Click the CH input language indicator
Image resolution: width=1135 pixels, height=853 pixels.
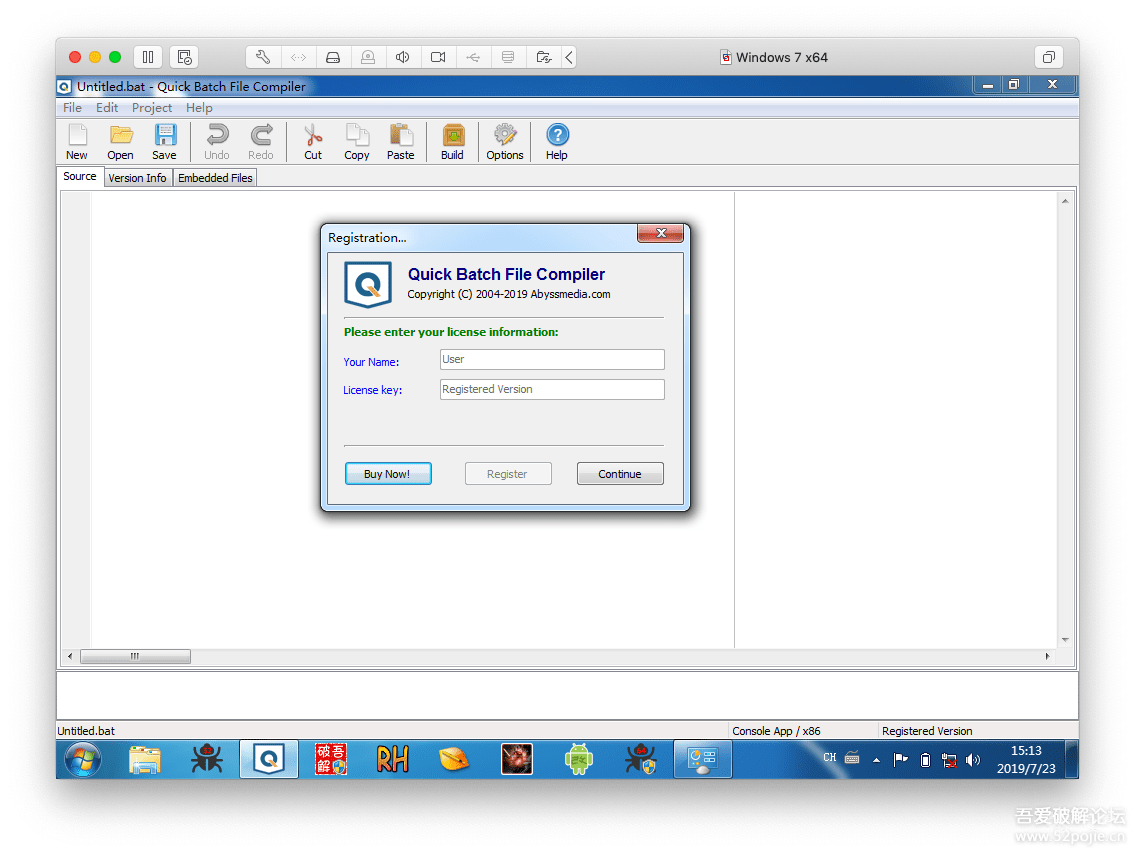(830, 757)
